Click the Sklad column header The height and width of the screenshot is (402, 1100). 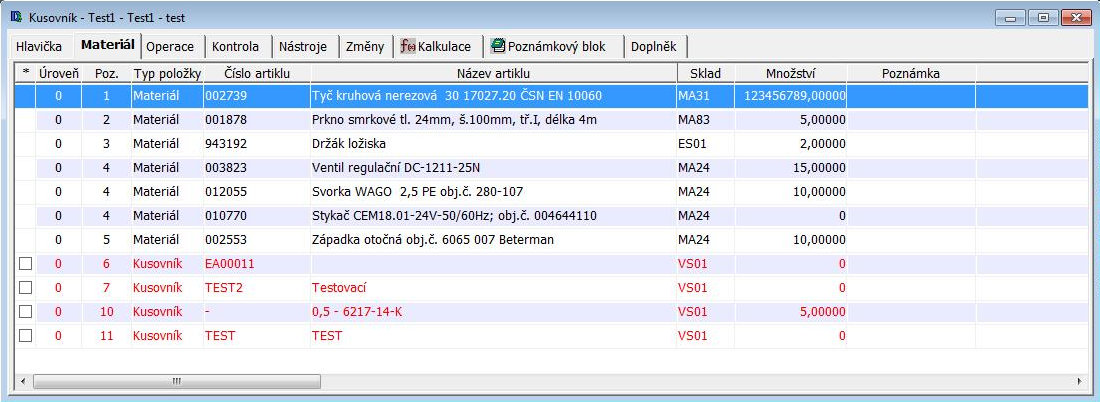coord(705,73)
